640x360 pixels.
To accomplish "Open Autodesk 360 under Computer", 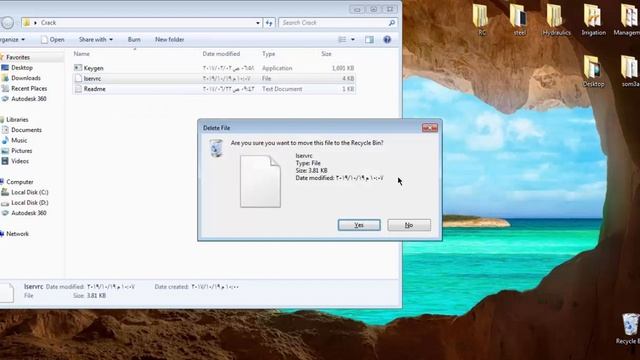I will tap(28, 213).
